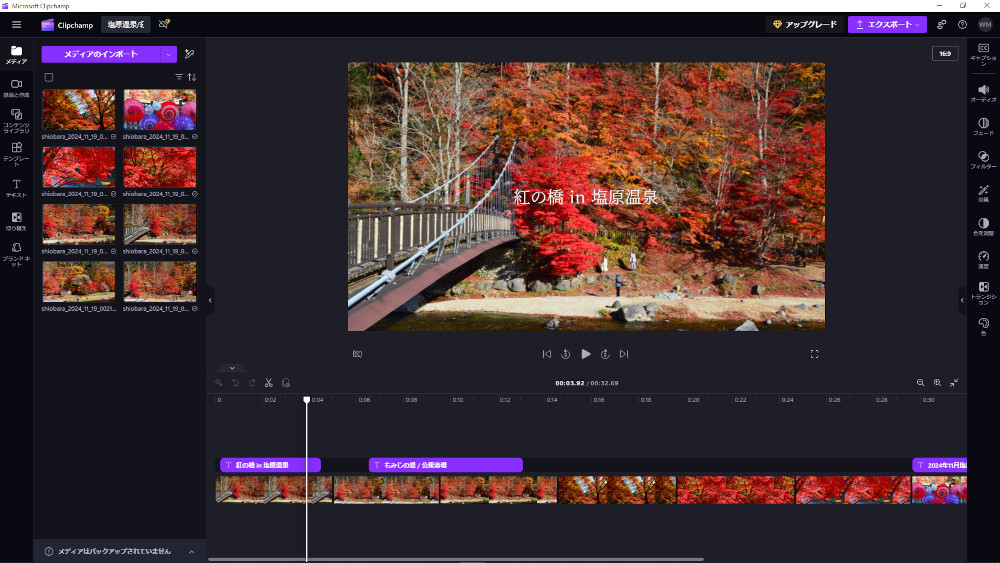Open the effects magic wand panel
This screenshot has height=563, width=1000.
pyautogui.click(x=983, y=193)
